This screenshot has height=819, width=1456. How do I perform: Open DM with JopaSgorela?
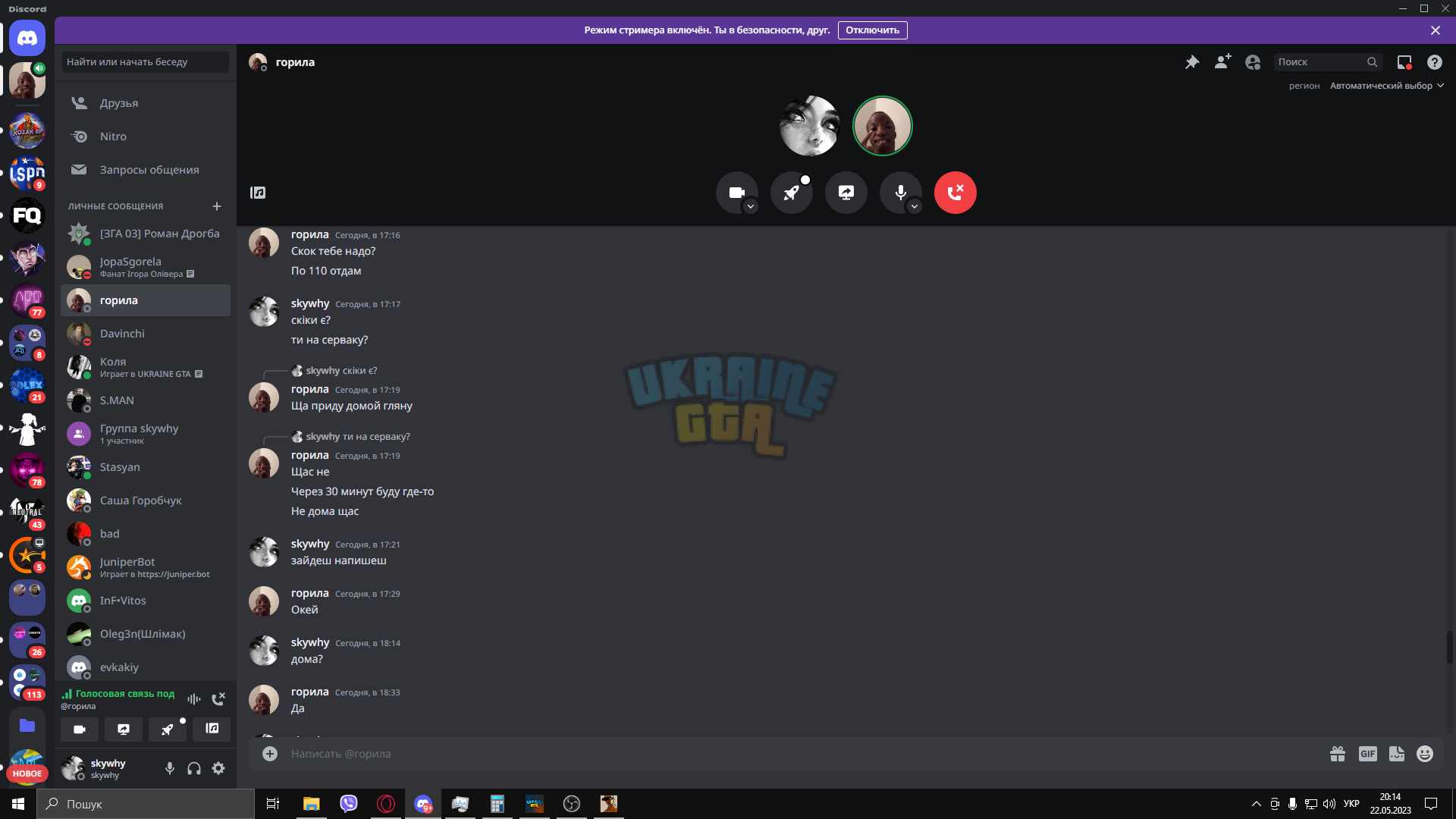[x=146, y=267]
